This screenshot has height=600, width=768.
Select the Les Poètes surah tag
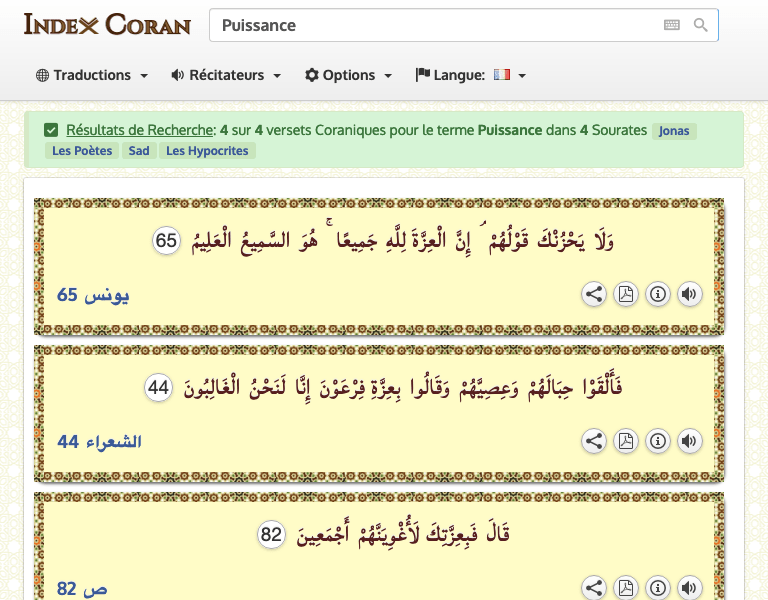[x=82, y=151]
